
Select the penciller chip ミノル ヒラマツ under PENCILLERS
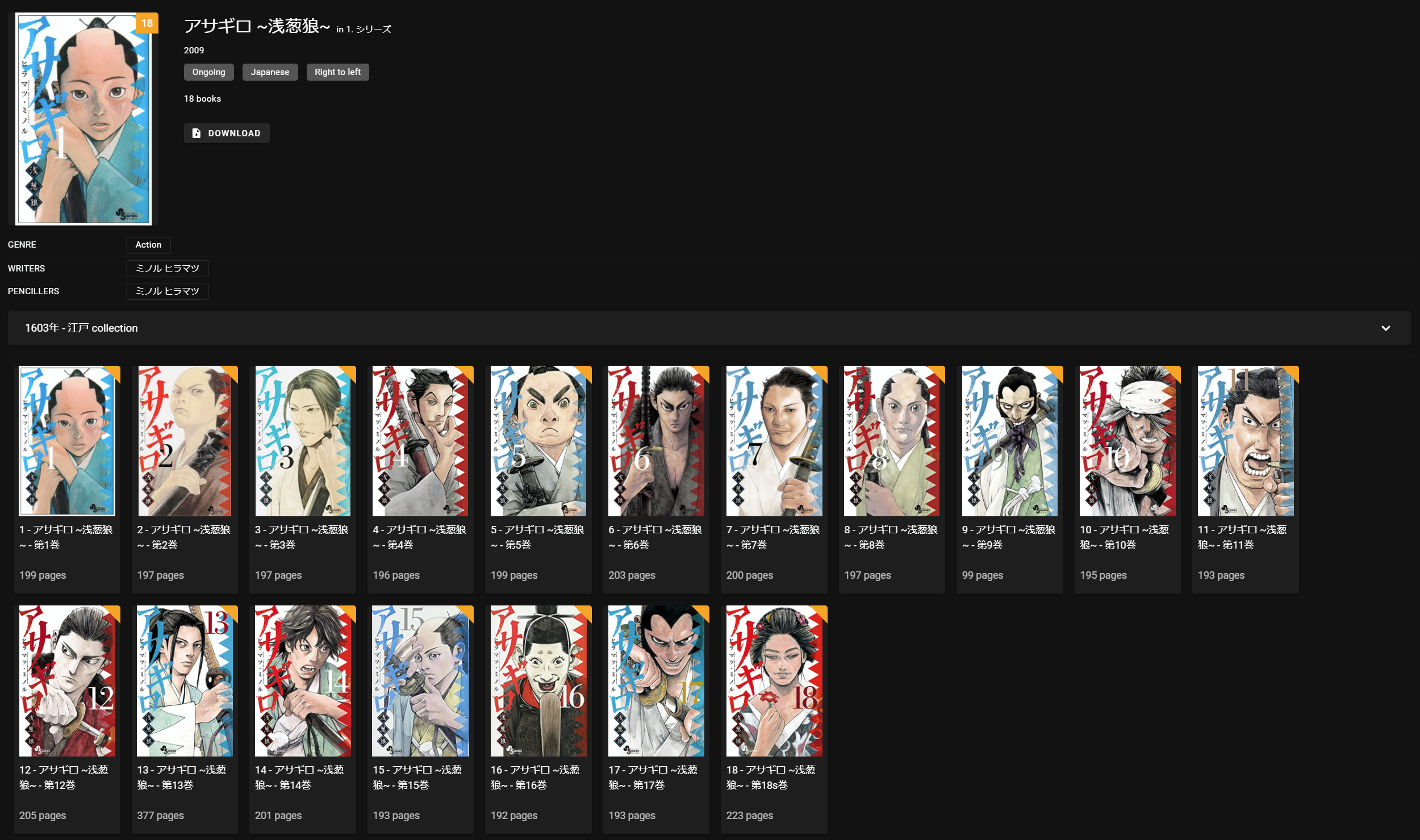(x=167, y=291)
